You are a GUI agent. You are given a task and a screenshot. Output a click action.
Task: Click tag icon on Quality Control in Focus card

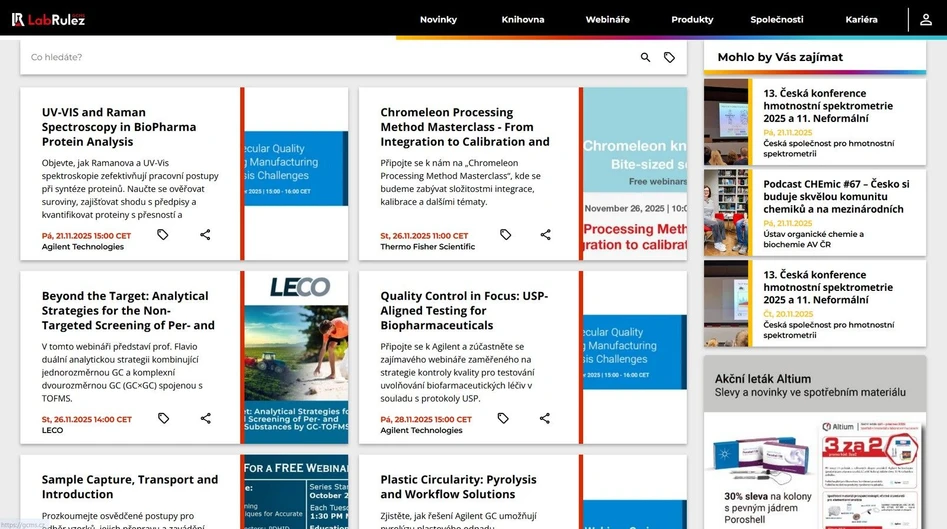[503, 418]
